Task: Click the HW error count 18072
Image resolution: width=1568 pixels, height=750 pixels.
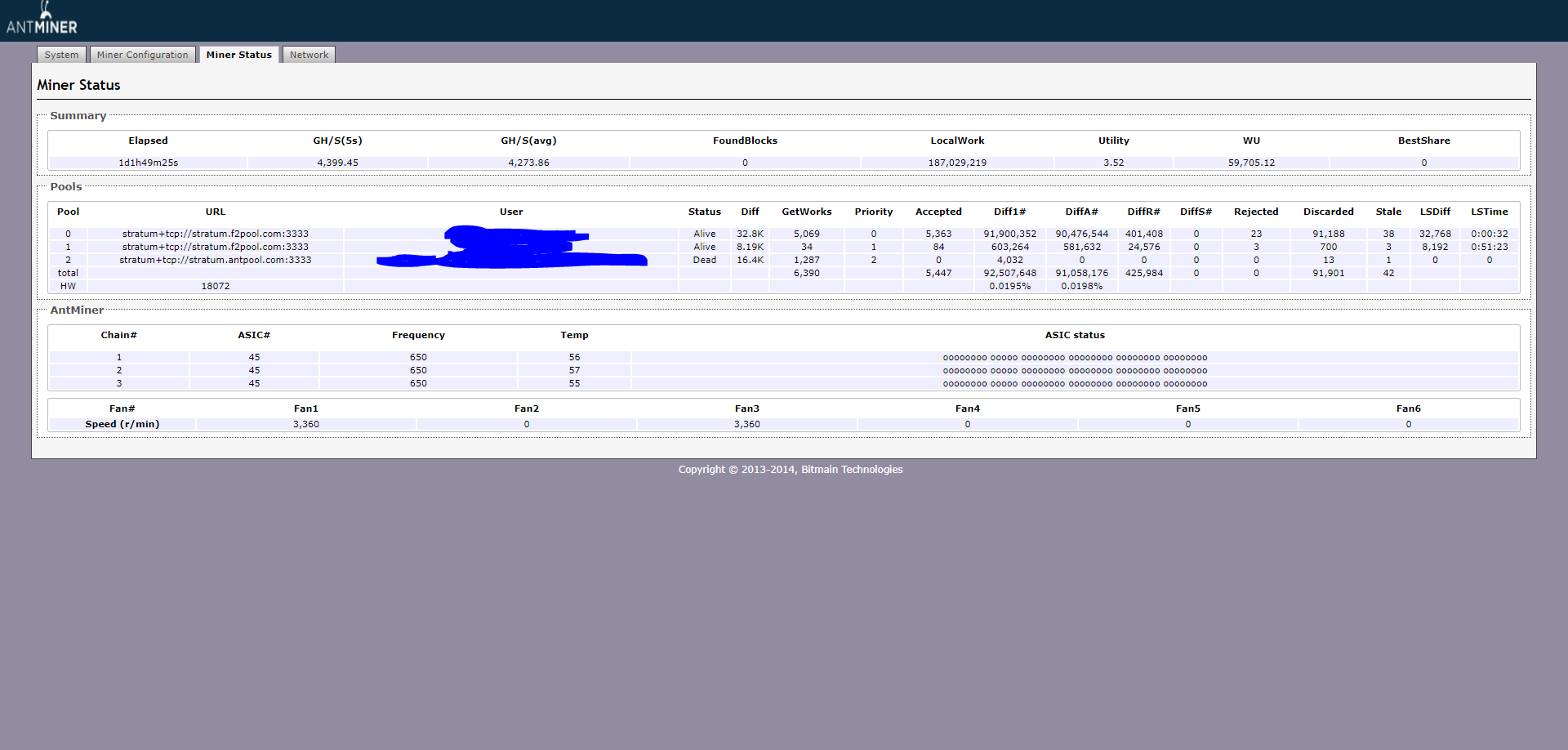Action: click(216, 286)
